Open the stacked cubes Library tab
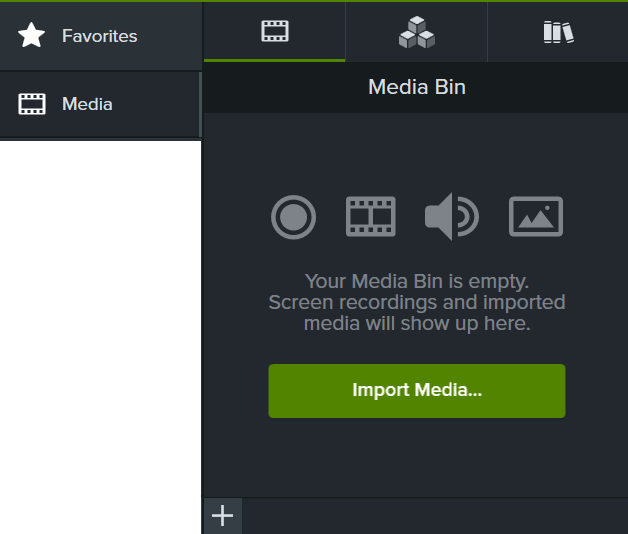The width and height of the screenshot is (628, 534). coord(416,32)
